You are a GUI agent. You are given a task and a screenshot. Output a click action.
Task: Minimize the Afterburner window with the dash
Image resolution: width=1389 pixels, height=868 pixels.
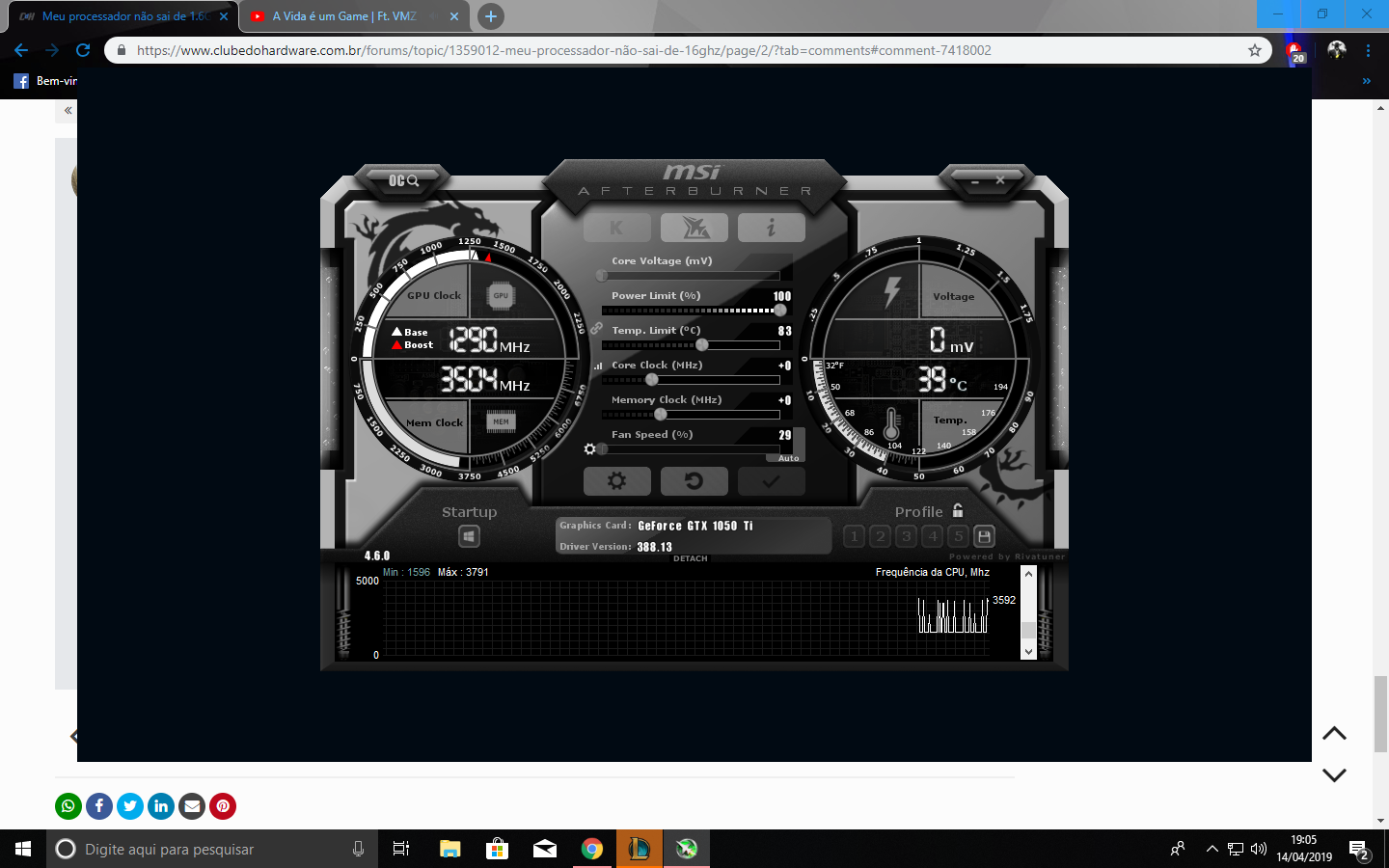pos(975,181)
